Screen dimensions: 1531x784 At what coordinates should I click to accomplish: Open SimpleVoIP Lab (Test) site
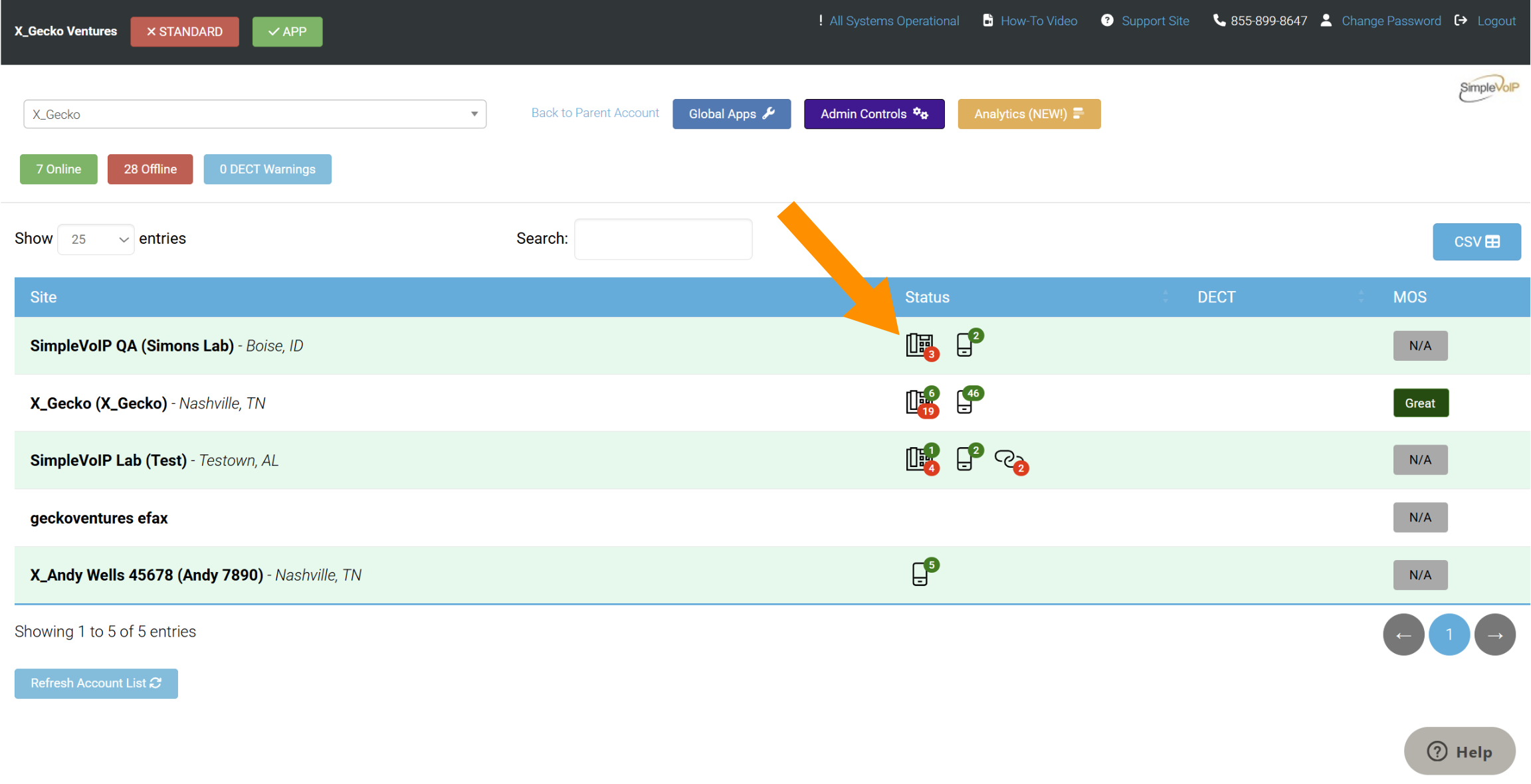tap(108, 460)
